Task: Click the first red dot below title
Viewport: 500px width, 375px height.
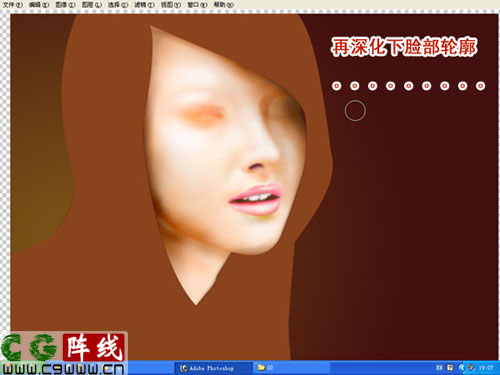Action: pos(337,86)
